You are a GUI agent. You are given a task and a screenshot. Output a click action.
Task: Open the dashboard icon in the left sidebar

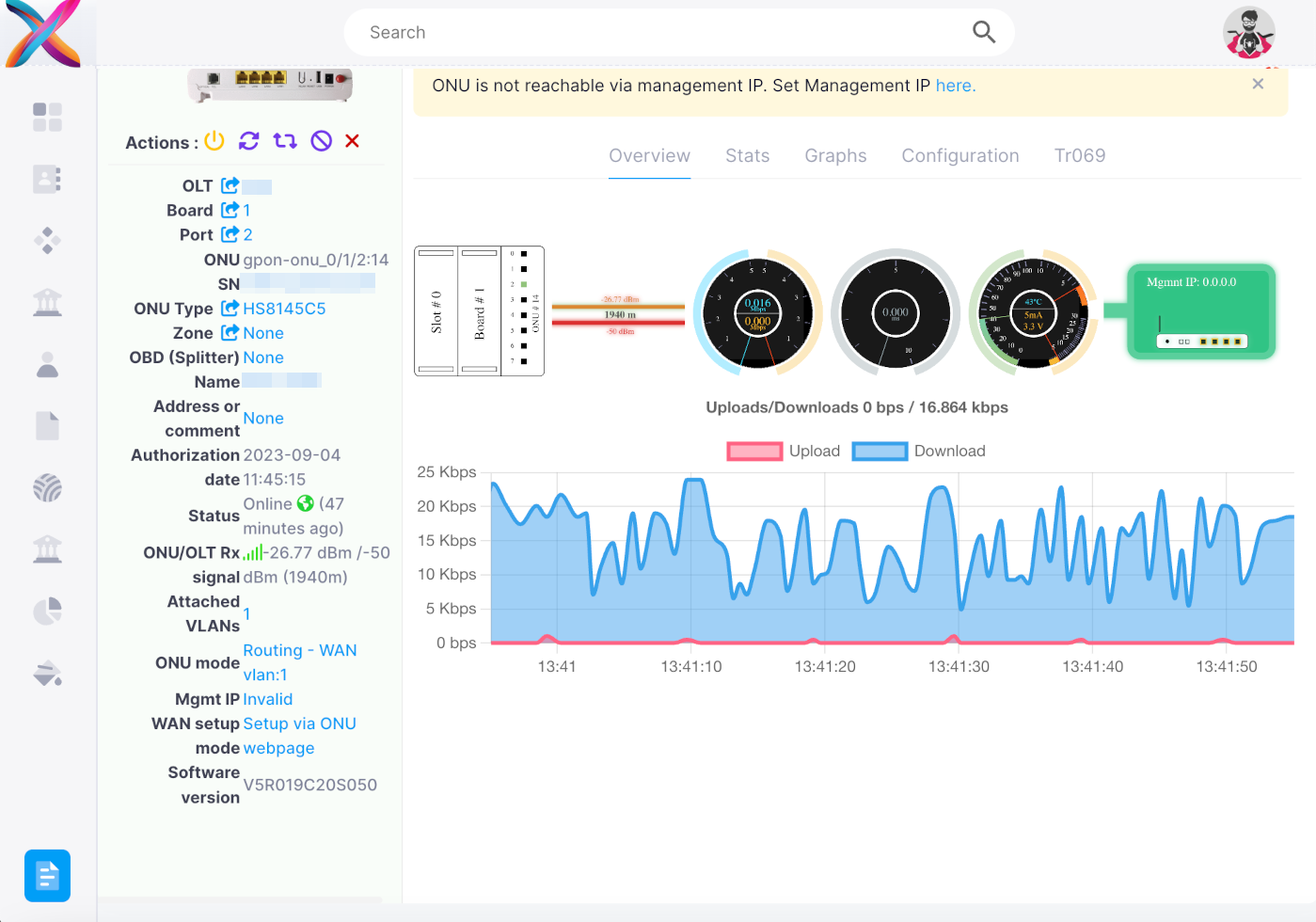[x=47, y=117]
